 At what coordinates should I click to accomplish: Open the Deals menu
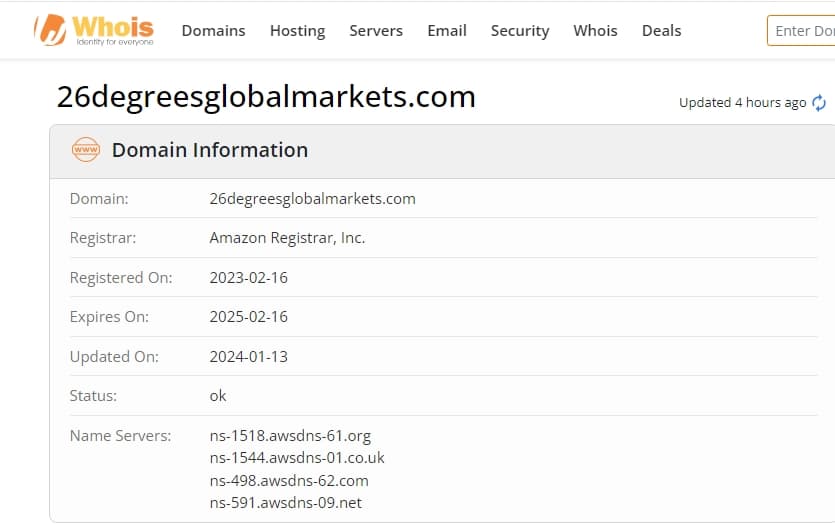click(661, 31)
